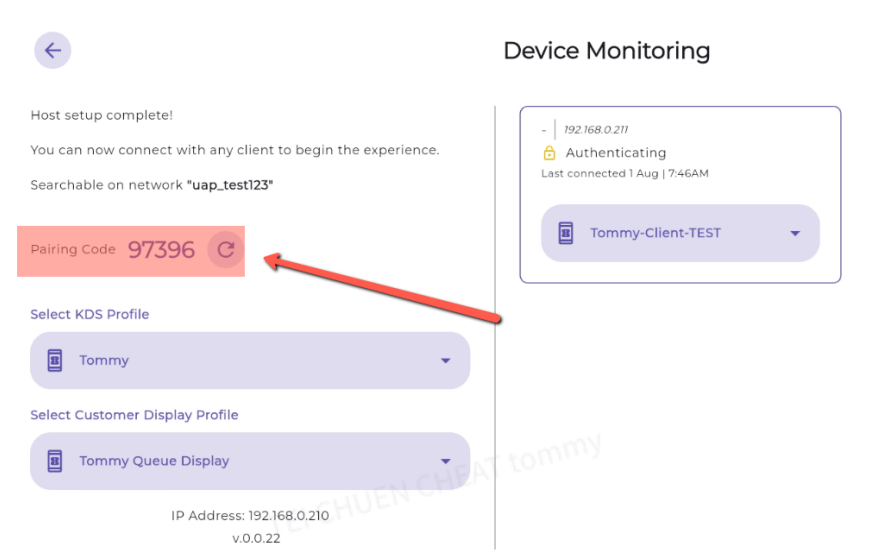The image size is (891, 554).
Task: Refresh the pairing code
Action: 226,249
